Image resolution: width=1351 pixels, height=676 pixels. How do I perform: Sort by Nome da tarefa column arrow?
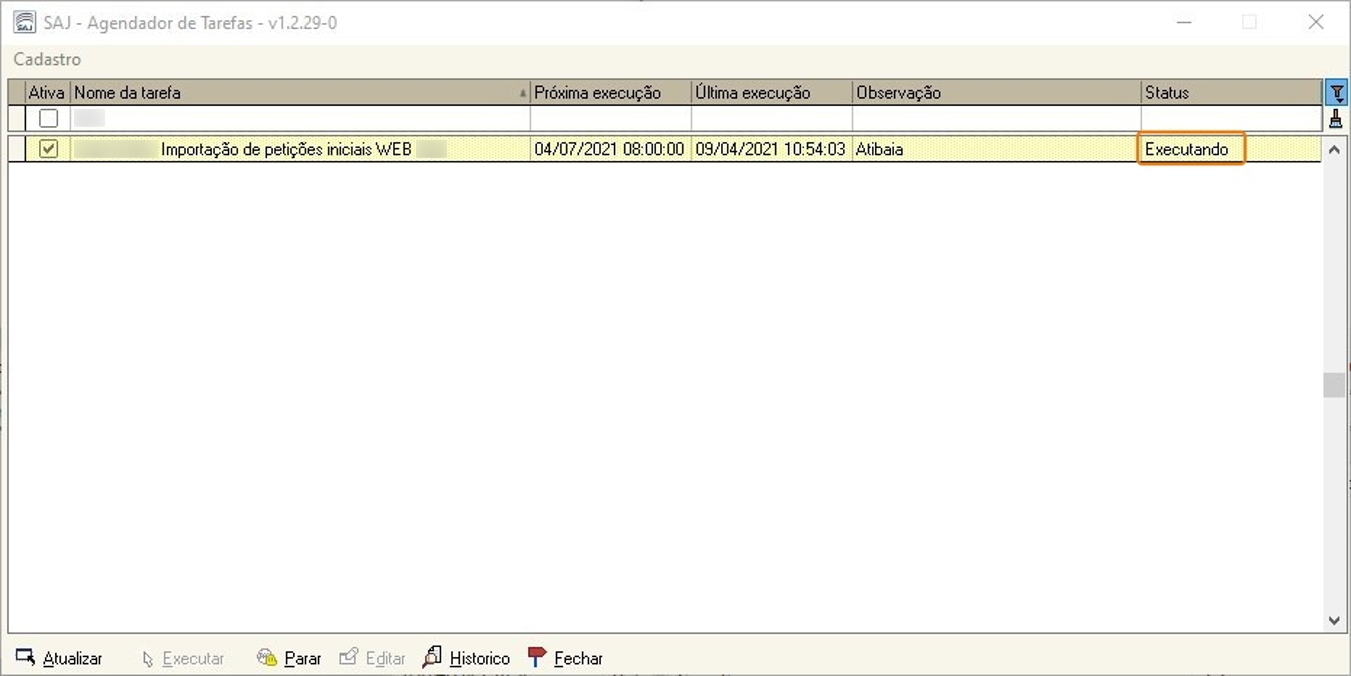pos(522,94)
